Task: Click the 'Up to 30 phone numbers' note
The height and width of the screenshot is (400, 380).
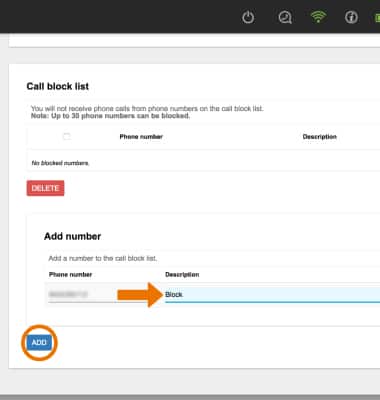Action: (110, 116)
